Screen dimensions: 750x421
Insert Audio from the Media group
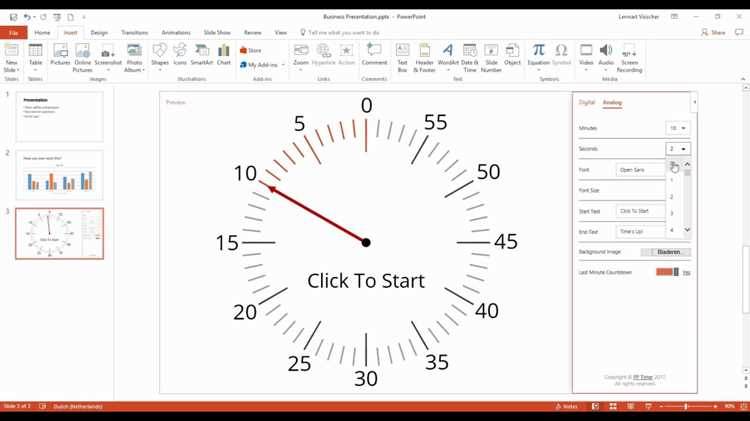coord(606,57)
